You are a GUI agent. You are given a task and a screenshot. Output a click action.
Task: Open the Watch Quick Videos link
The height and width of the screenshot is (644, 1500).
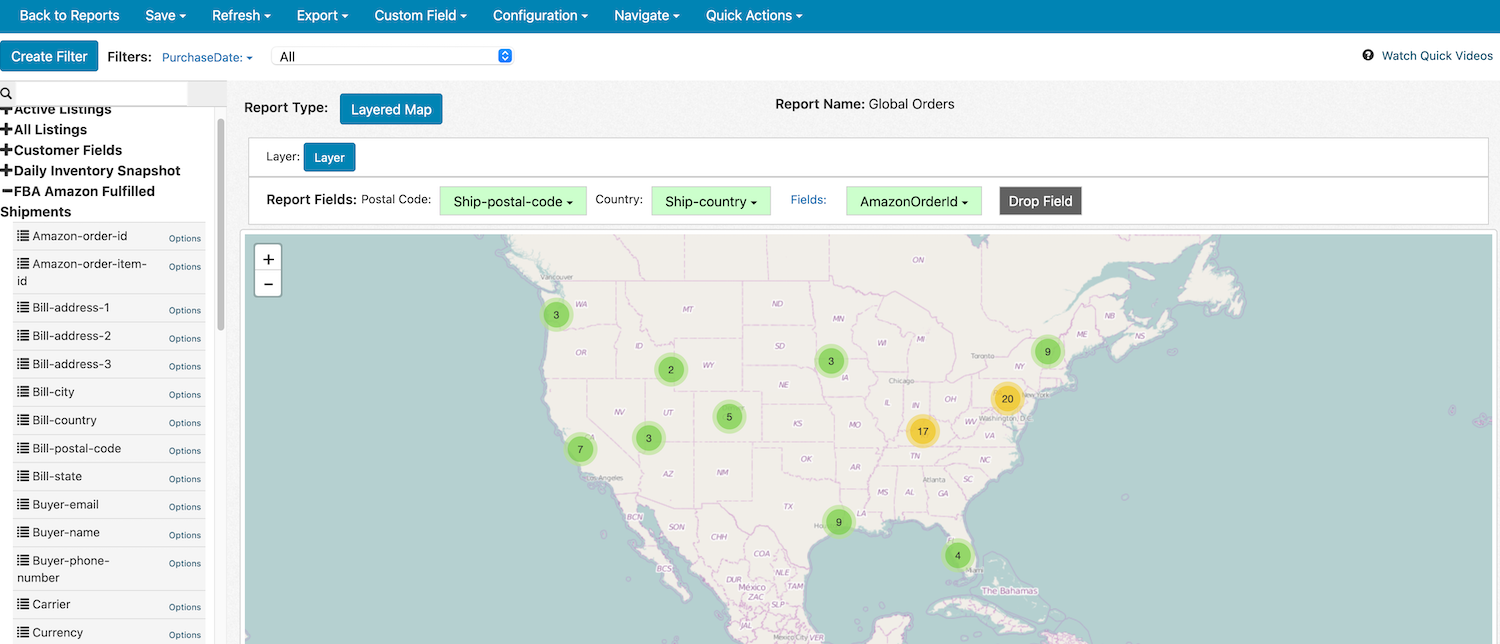click(1436, 56)
